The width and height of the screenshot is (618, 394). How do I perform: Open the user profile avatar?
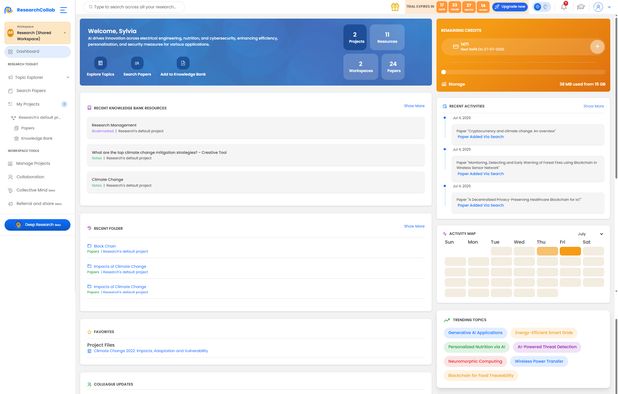pyautogui.click(x=598, y=7)
